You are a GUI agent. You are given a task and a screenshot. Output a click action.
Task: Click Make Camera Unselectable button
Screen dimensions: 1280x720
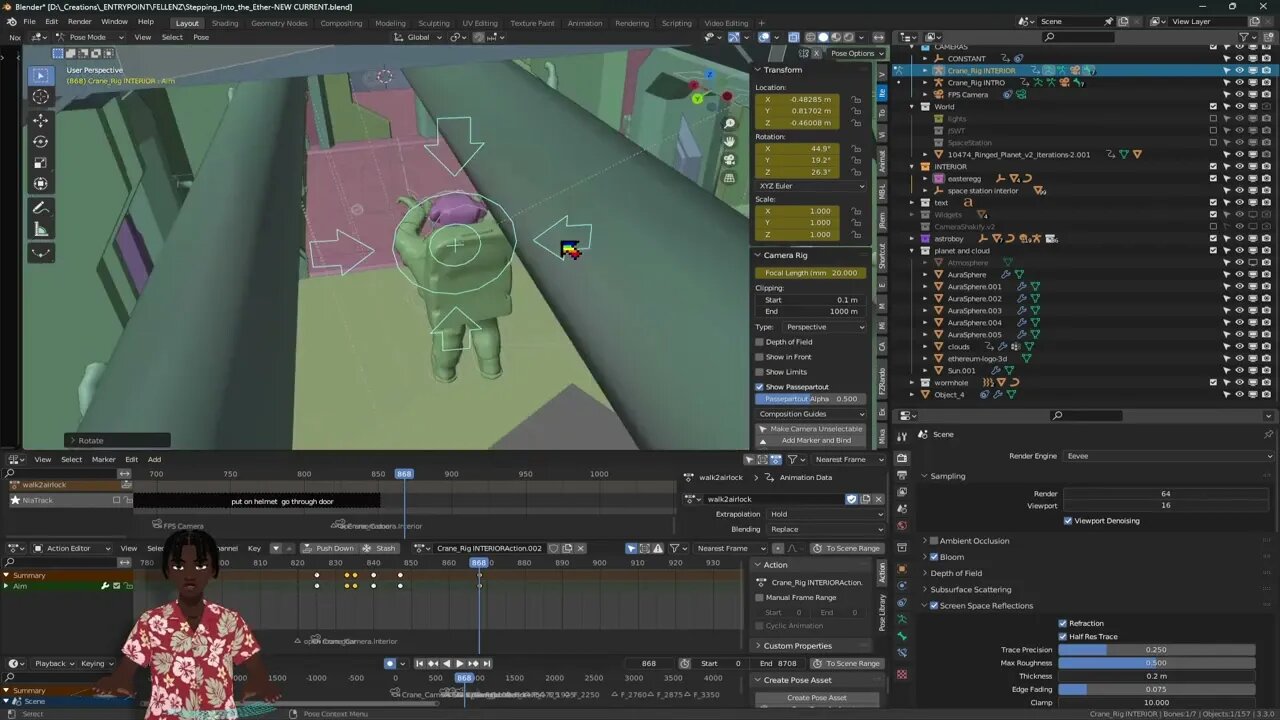coord(811,429)
